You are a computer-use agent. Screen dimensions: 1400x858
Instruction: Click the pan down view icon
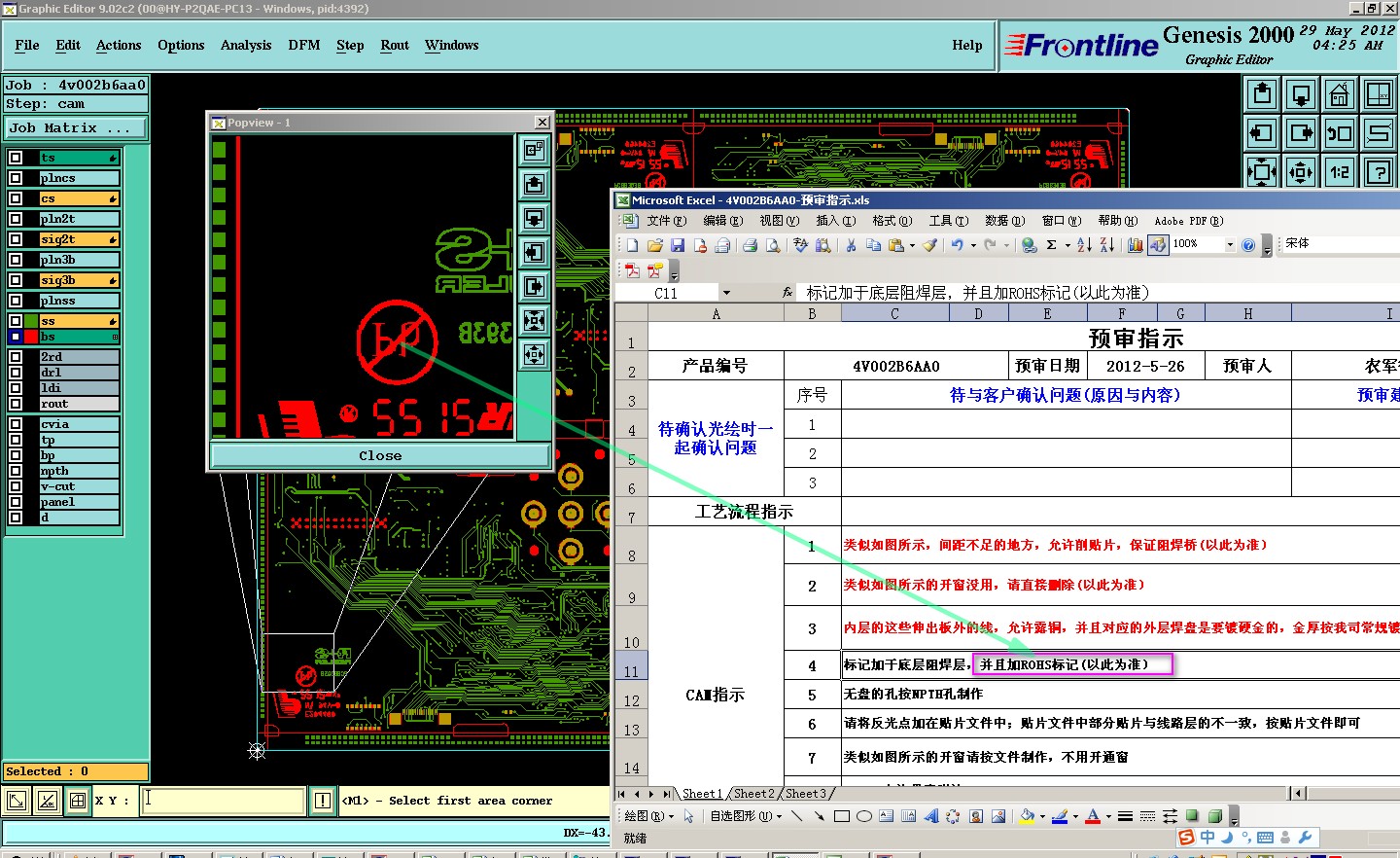[x=1301, y=94]
